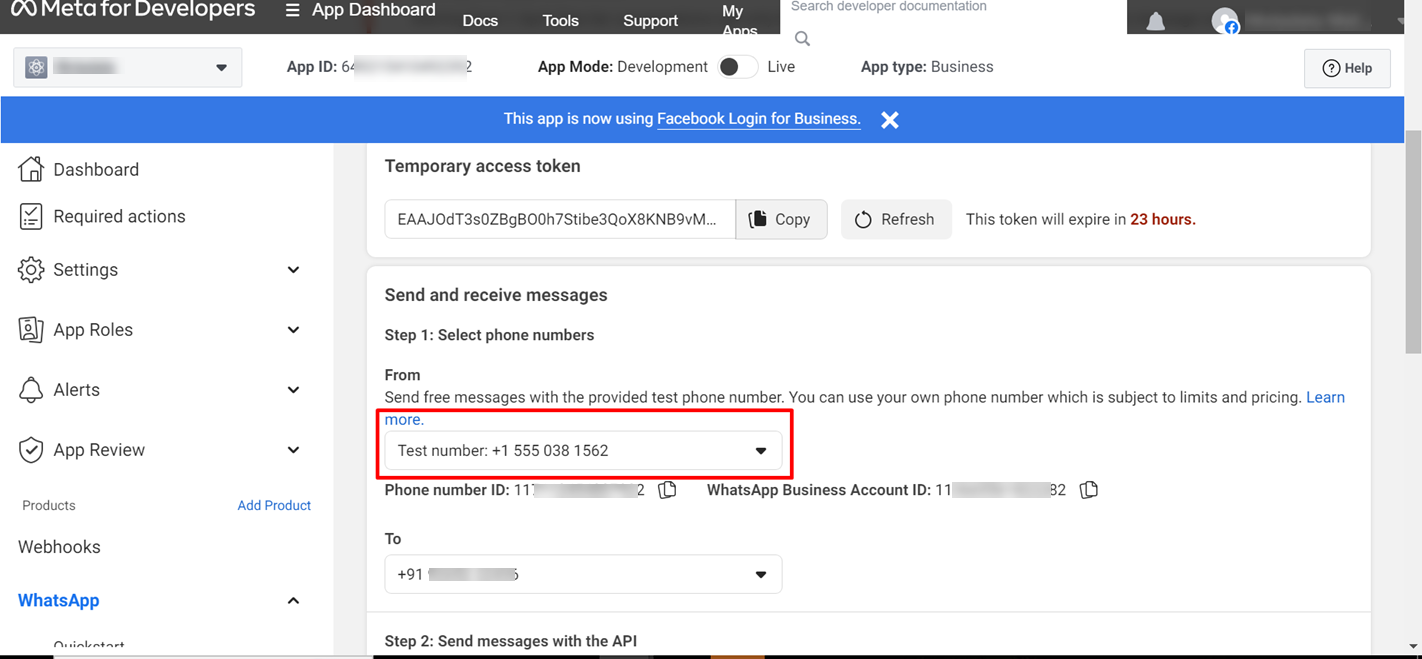
Task: Click the Add Product link
Action: (274, 506)
